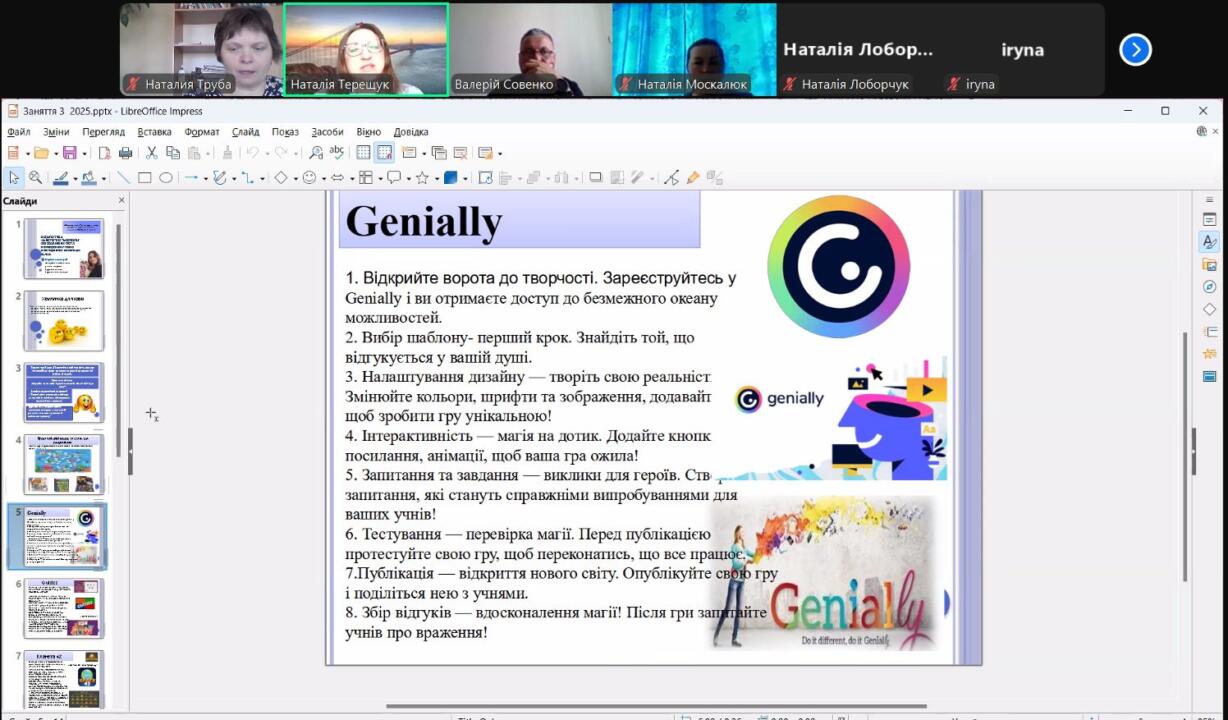1228x720 pixels.
Task: Click the Print icon
Action: click(125, 153)
